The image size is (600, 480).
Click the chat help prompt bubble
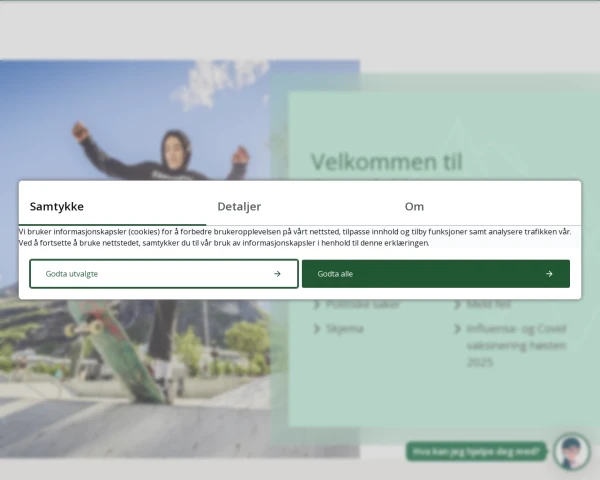(x=476, y=452)
